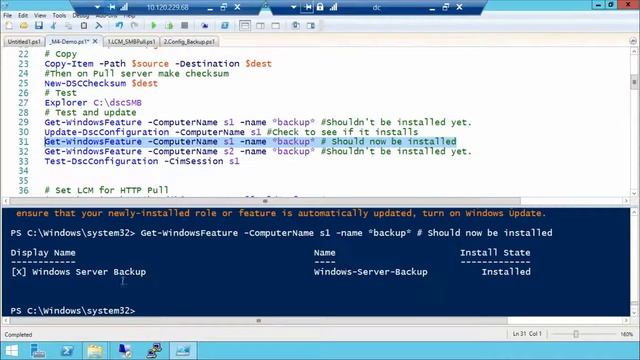Click the 'Ln 31 Col 1' status indicator
The image size is (640, 360).
tap(527, 334)
